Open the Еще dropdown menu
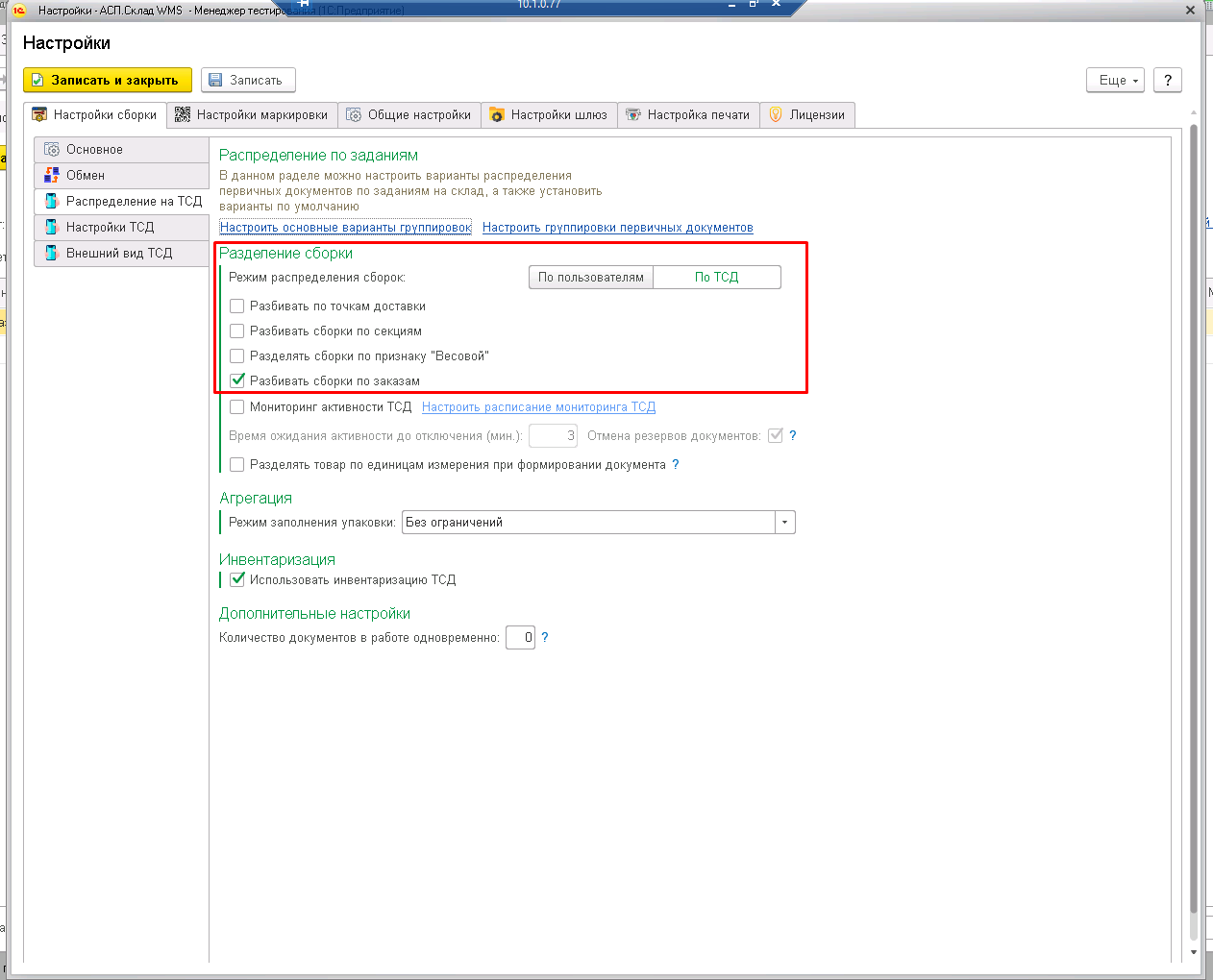 [1116, 81]
